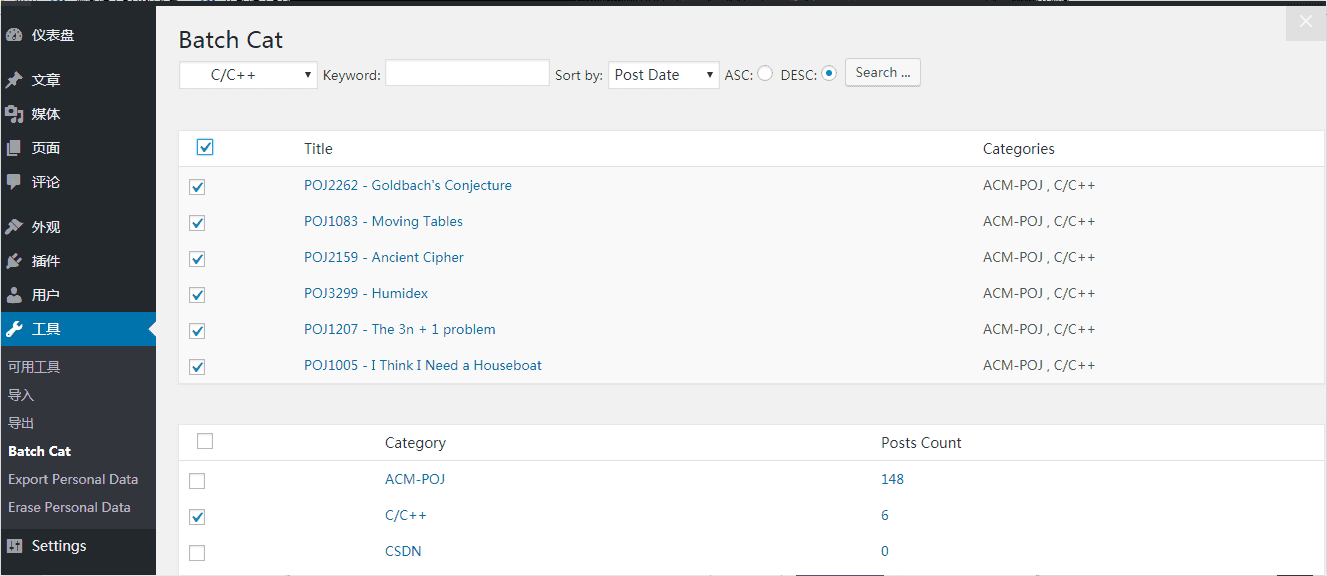Screen dimensions: 1327x576
Task: Click the users person icon
Action: pos(14,295)
